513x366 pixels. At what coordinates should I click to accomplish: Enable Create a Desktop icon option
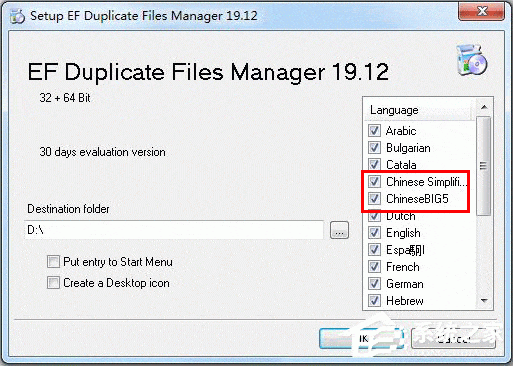[53, 283]
